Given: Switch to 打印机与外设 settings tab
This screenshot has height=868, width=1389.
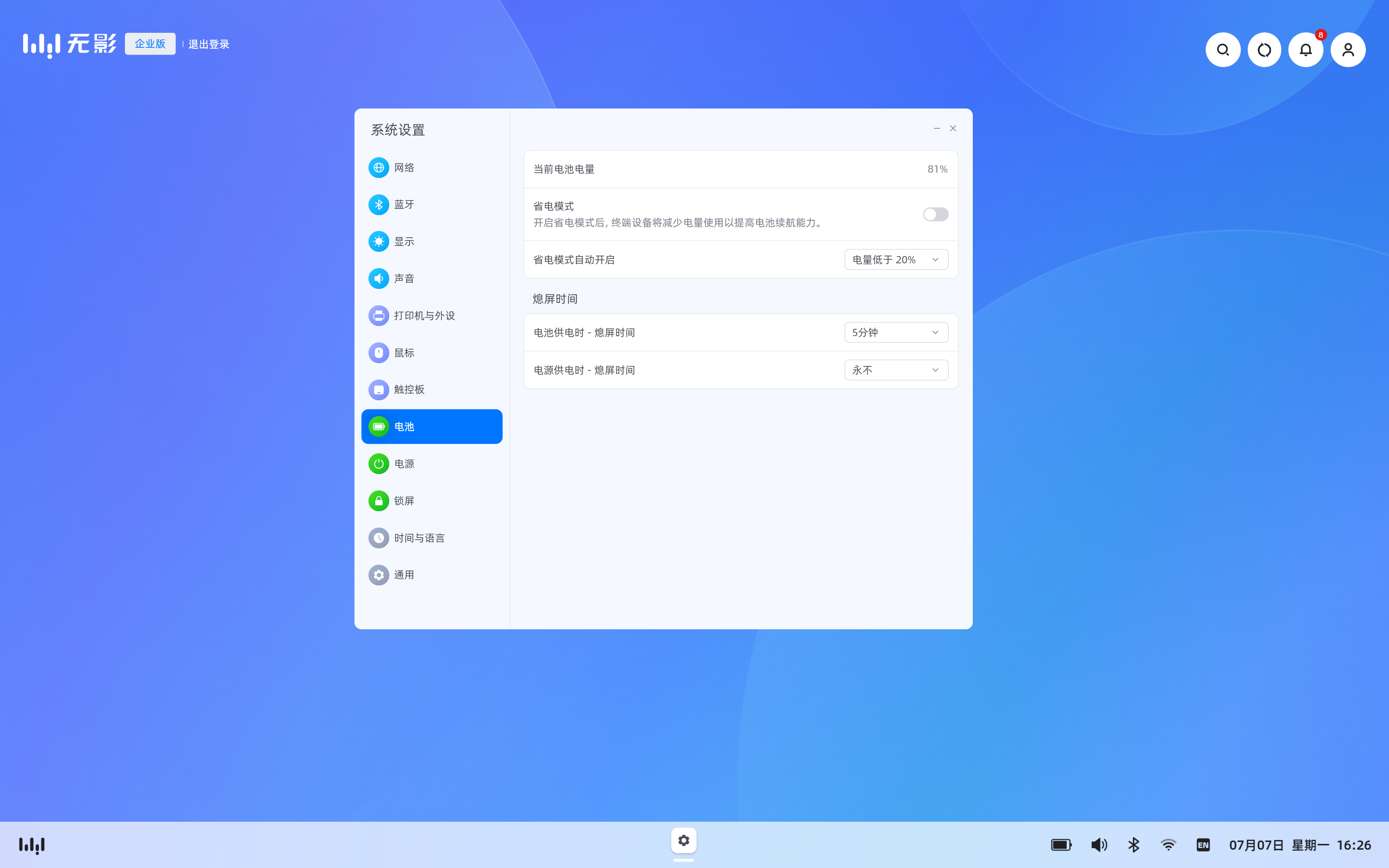Looking at the screenshot, I should pyautogui.click(x=432, y=316).
